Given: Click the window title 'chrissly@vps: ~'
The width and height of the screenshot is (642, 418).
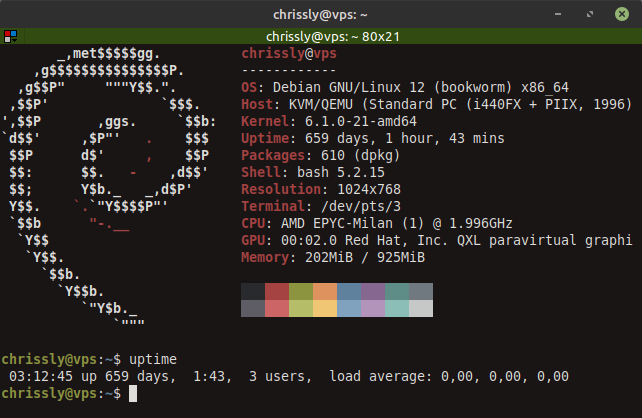Looking at the screenshot, I should pos(320,15).
